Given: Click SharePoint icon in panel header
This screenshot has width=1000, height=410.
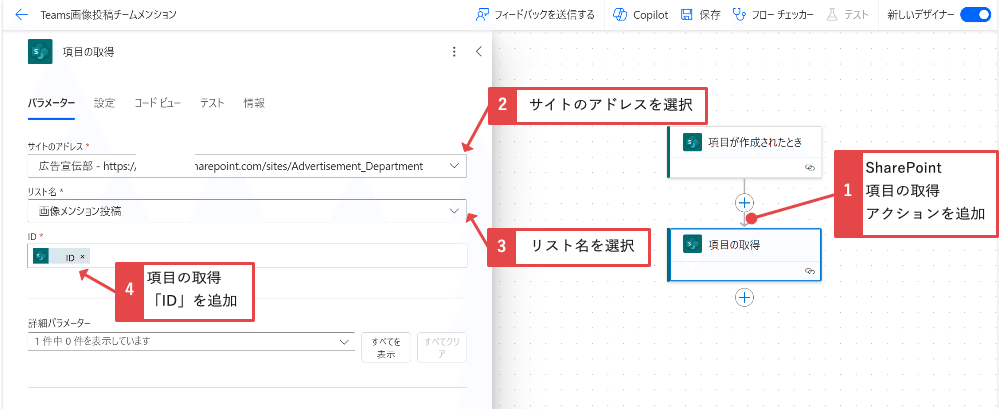Looking at the screenshot, I should 40,52.
